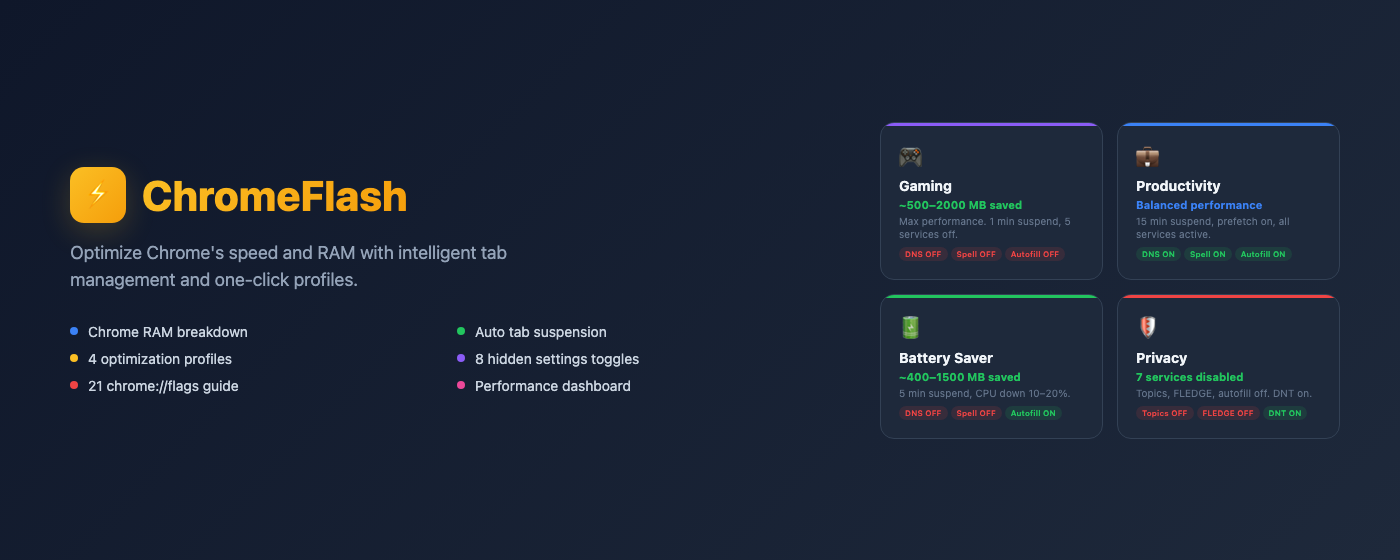The height and width of the screenshot is (560, 1400).
Task: Toggle the DNT ON tag
Action: [1284, 413]
